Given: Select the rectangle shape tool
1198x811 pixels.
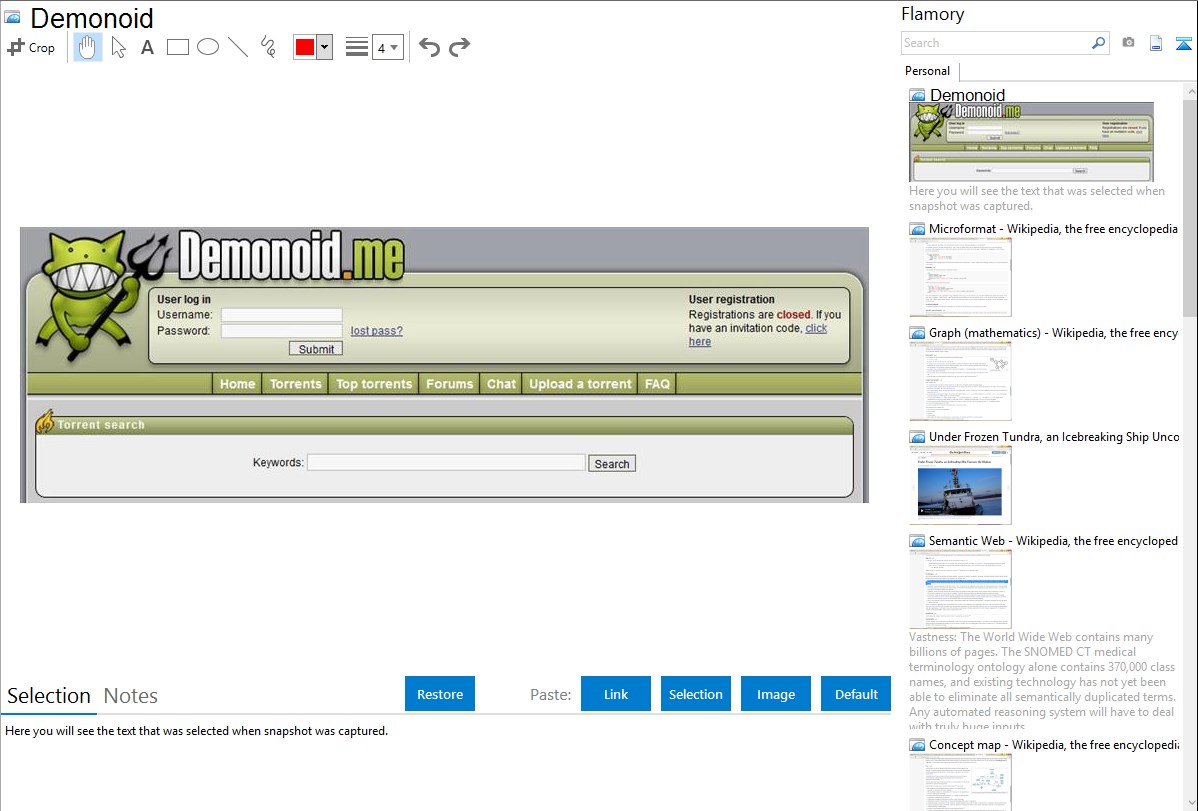Looking at the screenshot, I should click(x=177, y=47).
